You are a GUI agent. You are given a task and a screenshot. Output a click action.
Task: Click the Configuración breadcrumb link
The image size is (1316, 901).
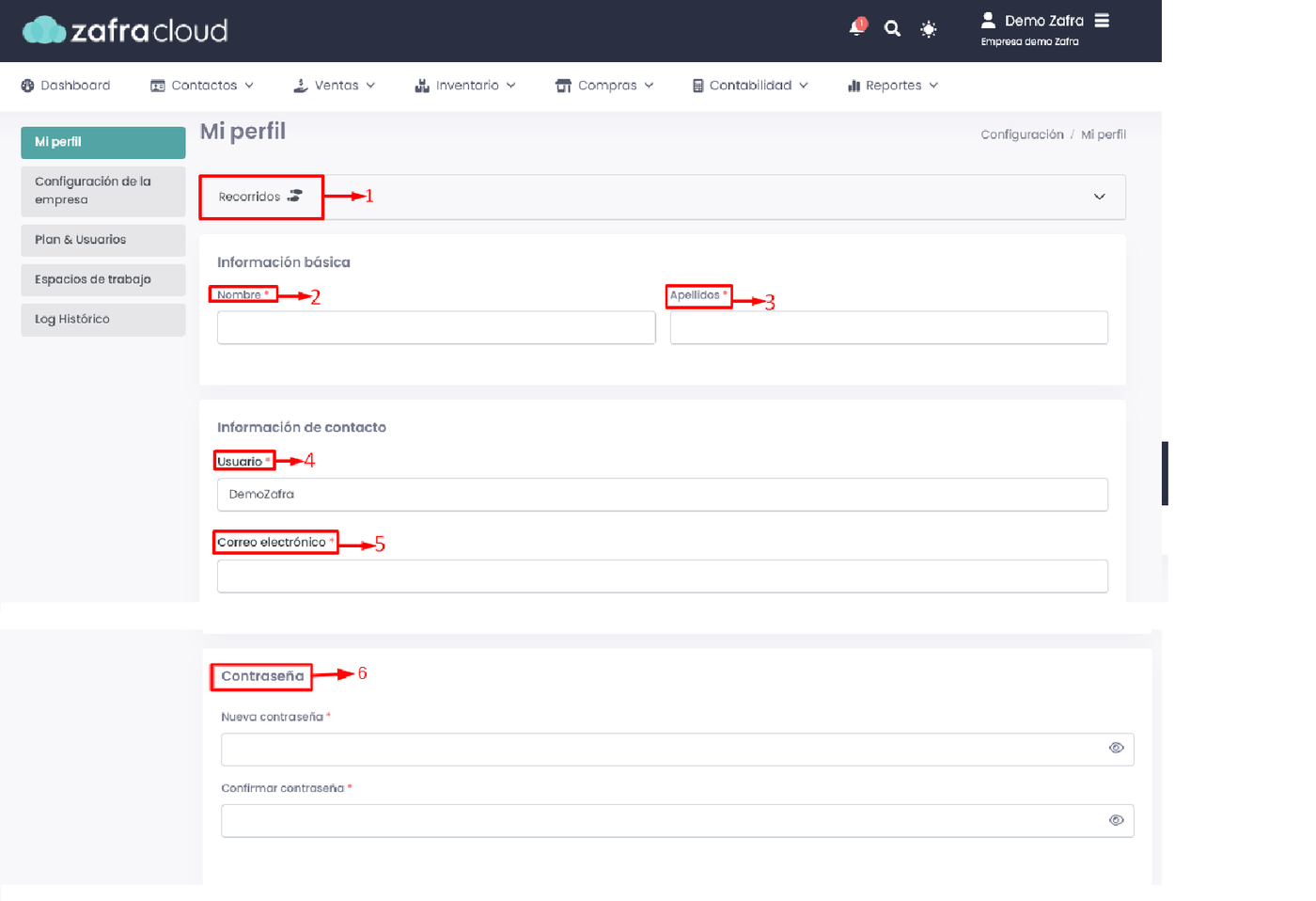pos(1022,134)
